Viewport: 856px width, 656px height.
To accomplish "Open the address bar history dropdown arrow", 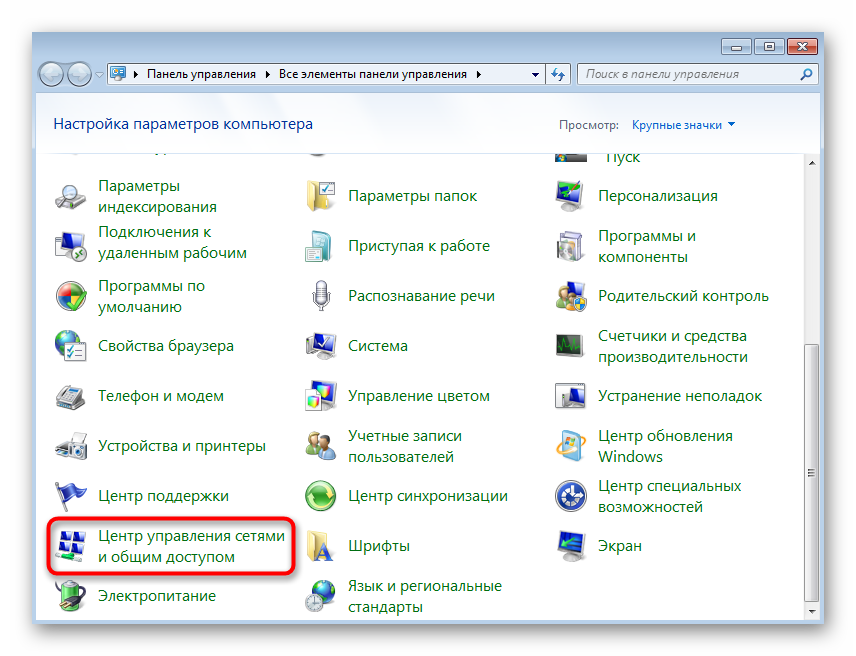I will click(x=535, y=74).
